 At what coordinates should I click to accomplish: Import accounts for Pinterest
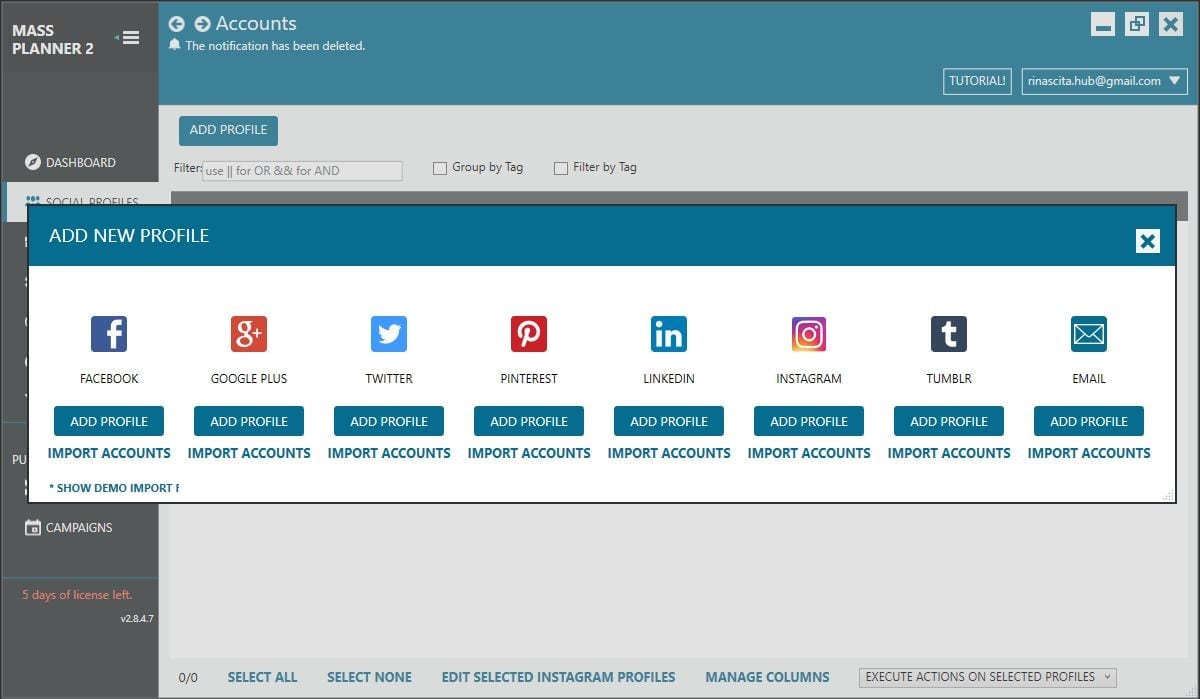click(529, 453)
